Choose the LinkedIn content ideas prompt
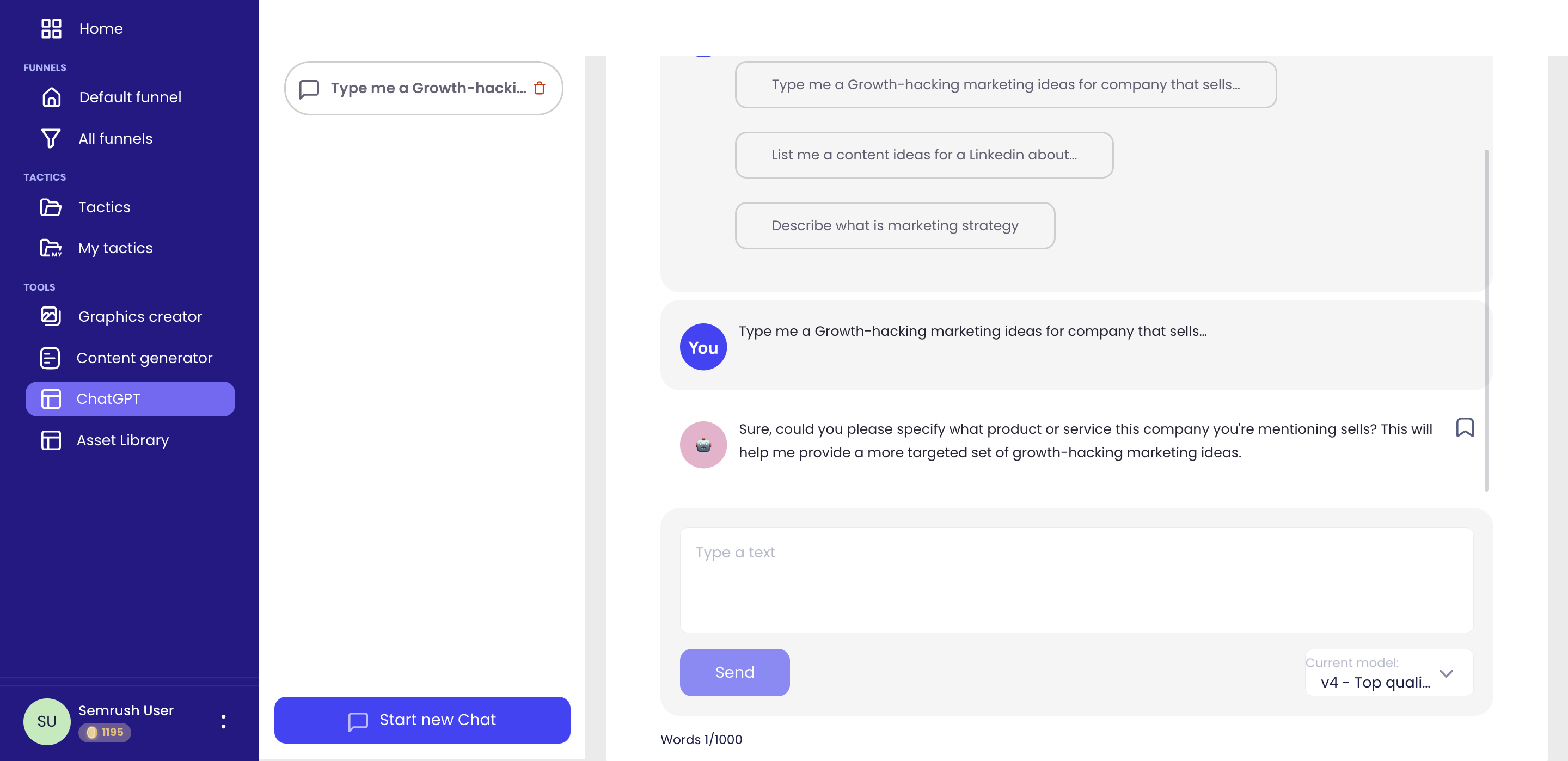This screenshot has width=1568, height=761. (x=923, y=155)
